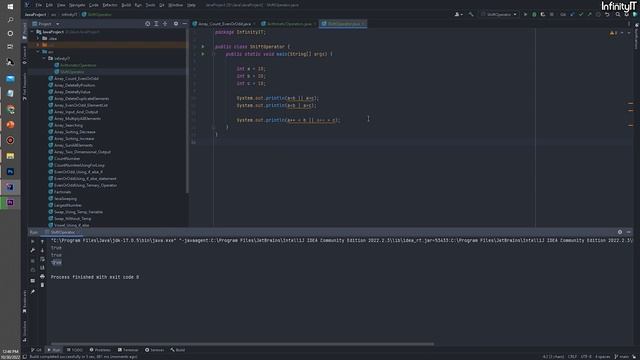Click the Mail app in taskbar
Image resolution: width=640 pixels, height=360 pixels.
[10, 78]
